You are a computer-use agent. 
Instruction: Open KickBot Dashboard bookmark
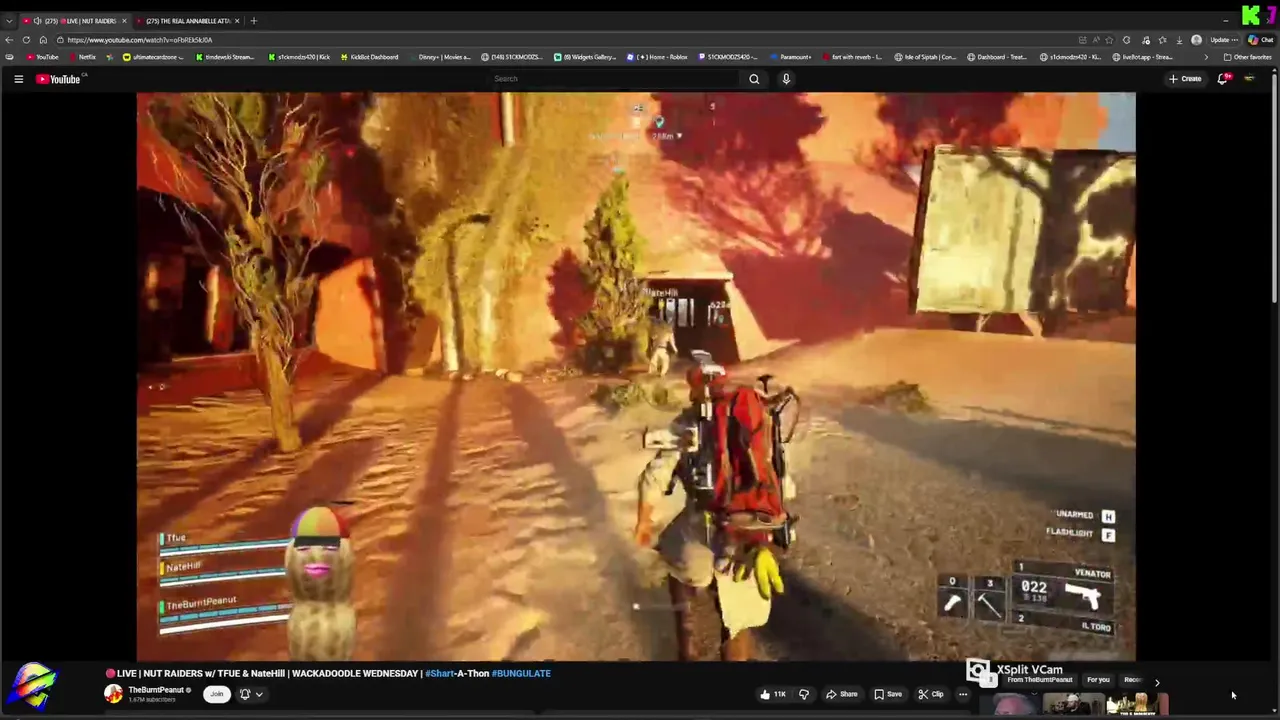(x=369, y=57)
